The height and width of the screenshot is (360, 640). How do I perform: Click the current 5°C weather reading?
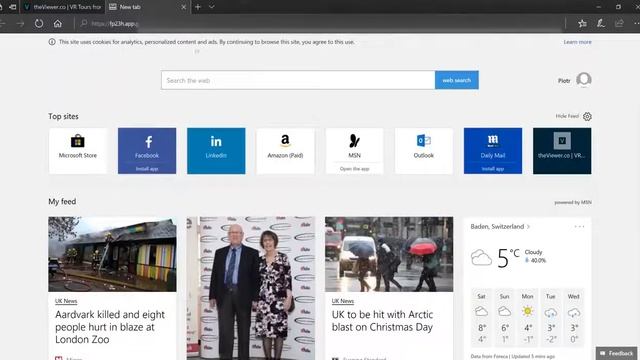coord(508,258)
